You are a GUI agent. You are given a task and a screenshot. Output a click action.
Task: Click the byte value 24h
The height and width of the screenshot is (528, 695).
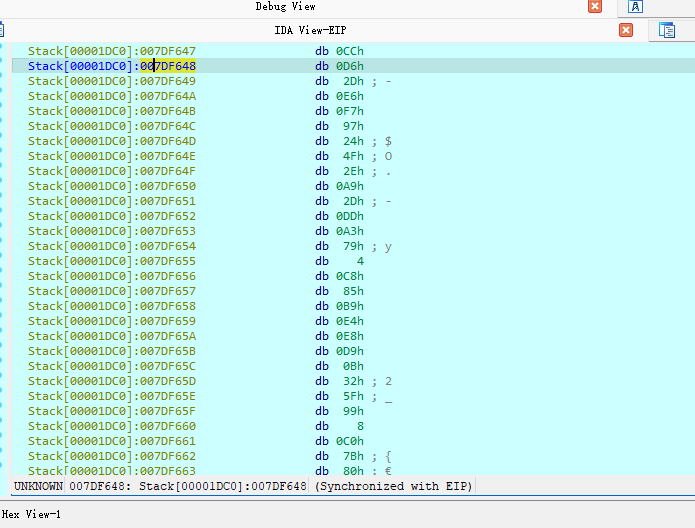pyautogui.click(x=353, y=141)
